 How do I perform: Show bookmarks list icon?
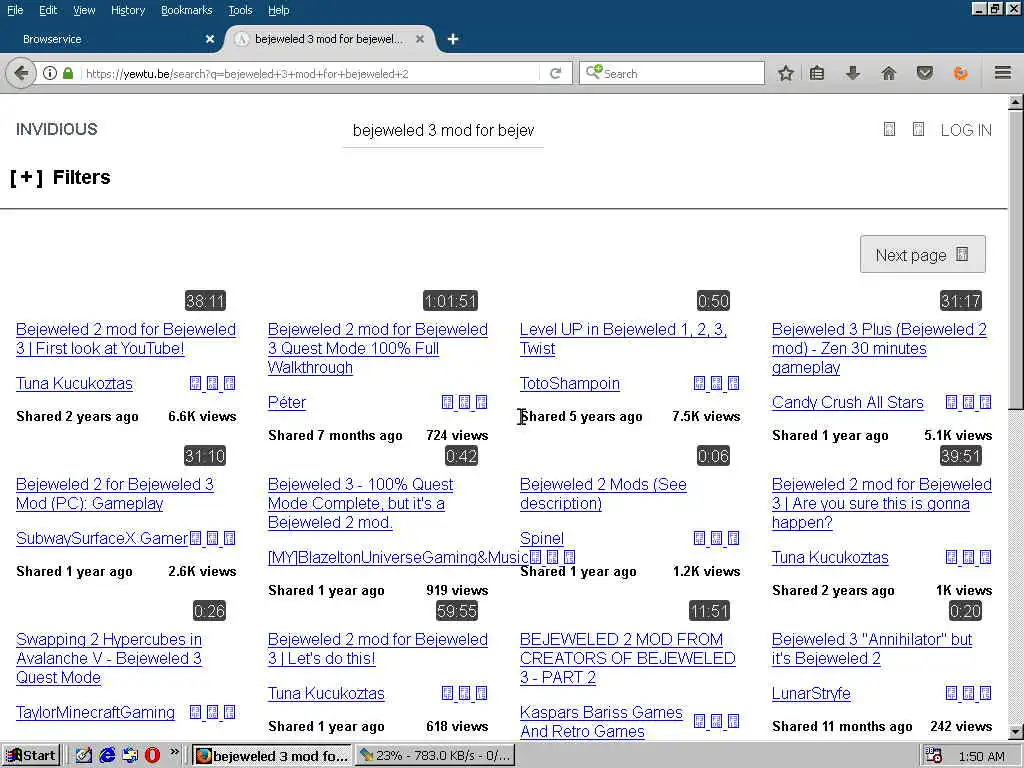(x=817, y=73)
